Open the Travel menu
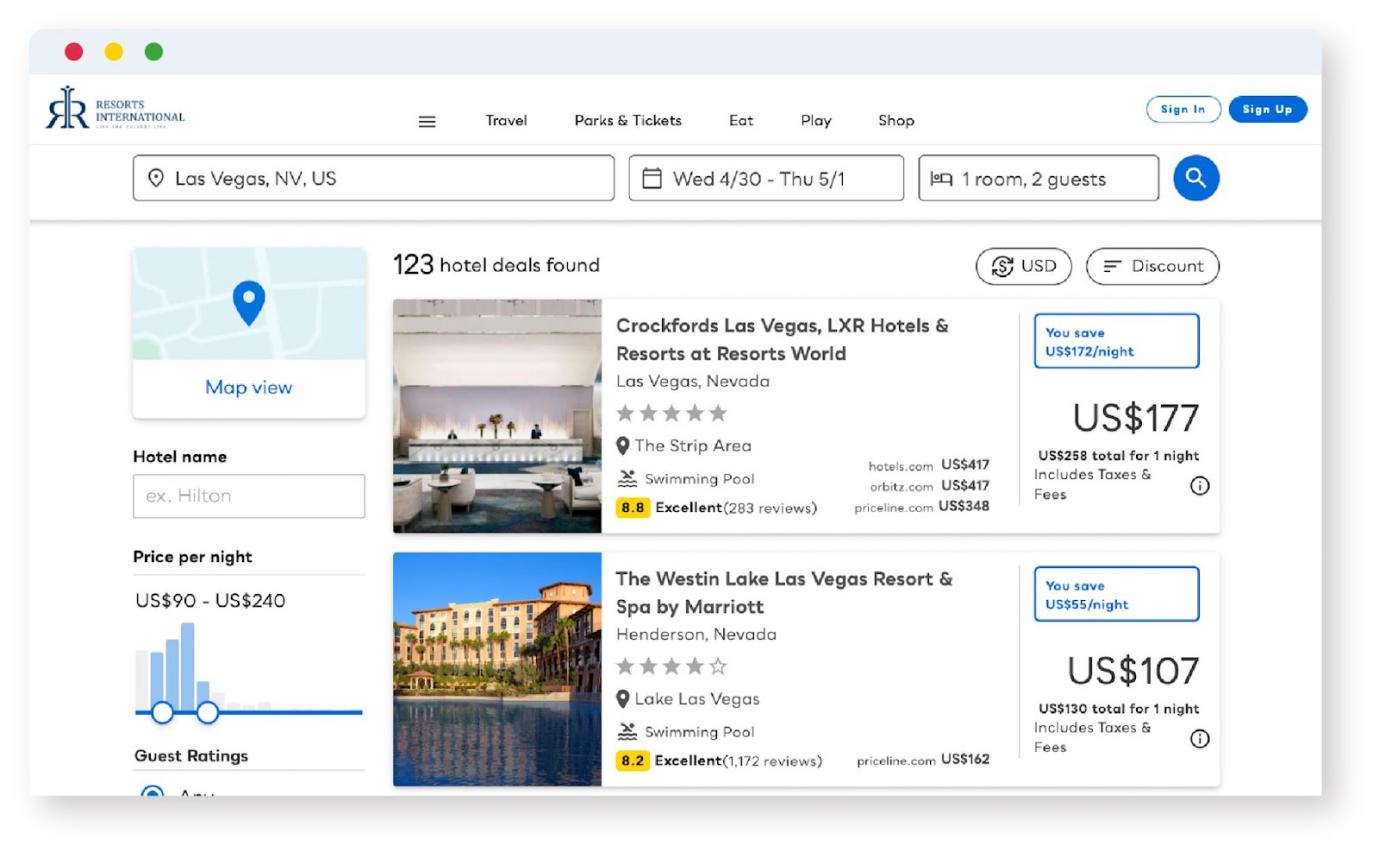Screen dimensions: 1379x853 pyautogui.click(x=506, y=121)
